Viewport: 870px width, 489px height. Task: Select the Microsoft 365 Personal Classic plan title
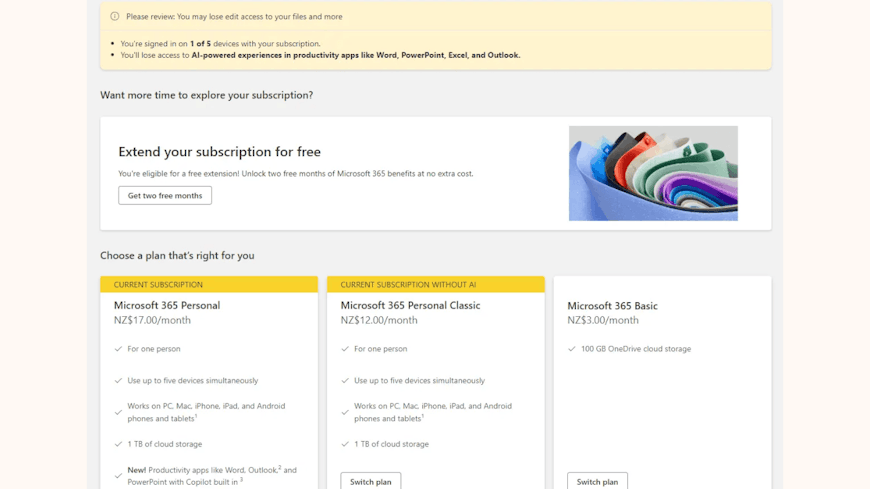411,305
